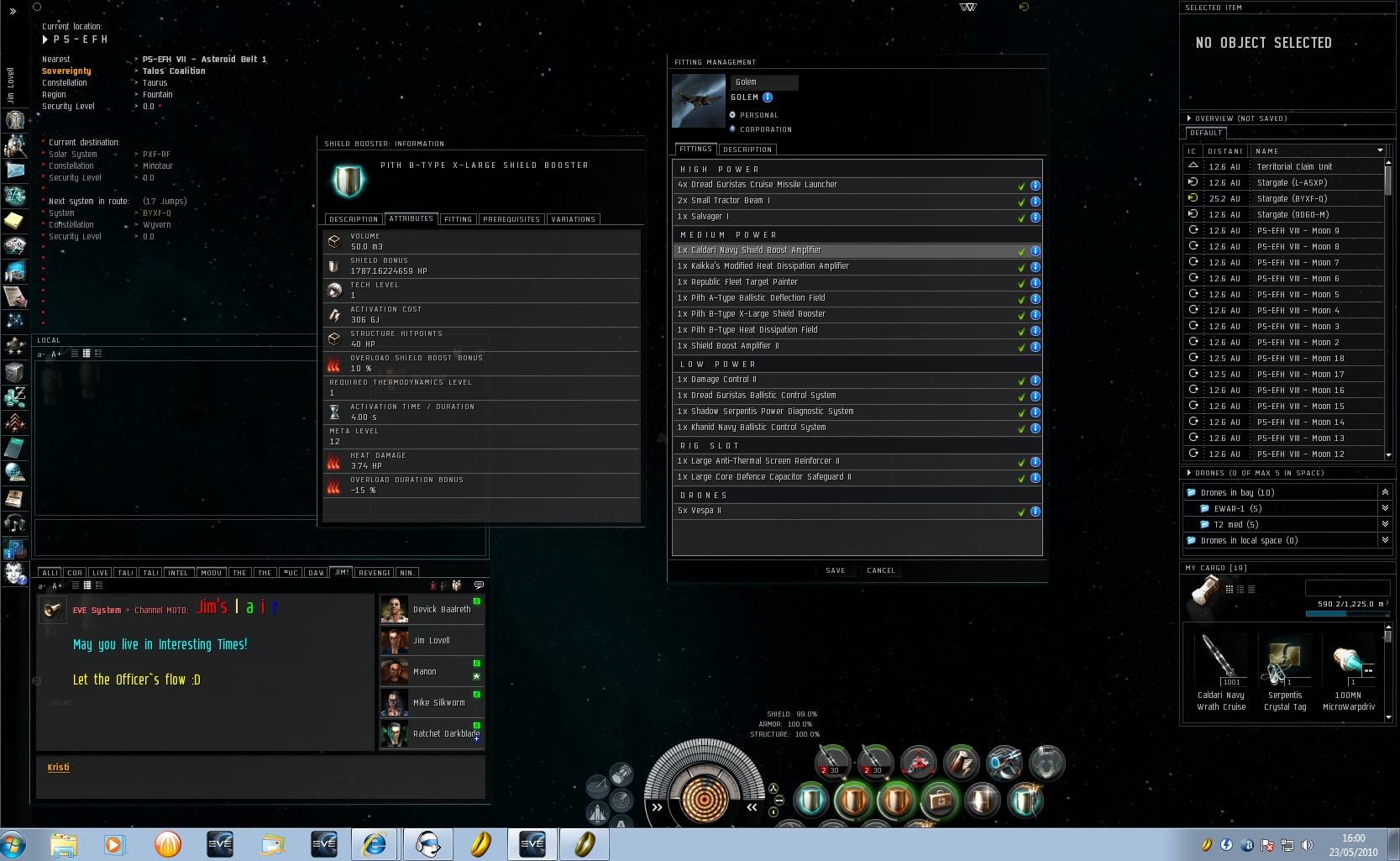
Task: Toggle the first-aid kit module
Action: (x=940, y=800)
